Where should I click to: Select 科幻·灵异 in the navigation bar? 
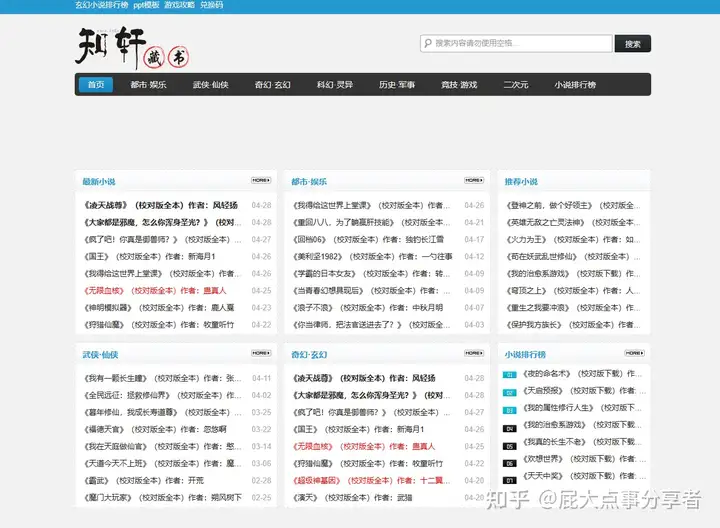point(335,84)
